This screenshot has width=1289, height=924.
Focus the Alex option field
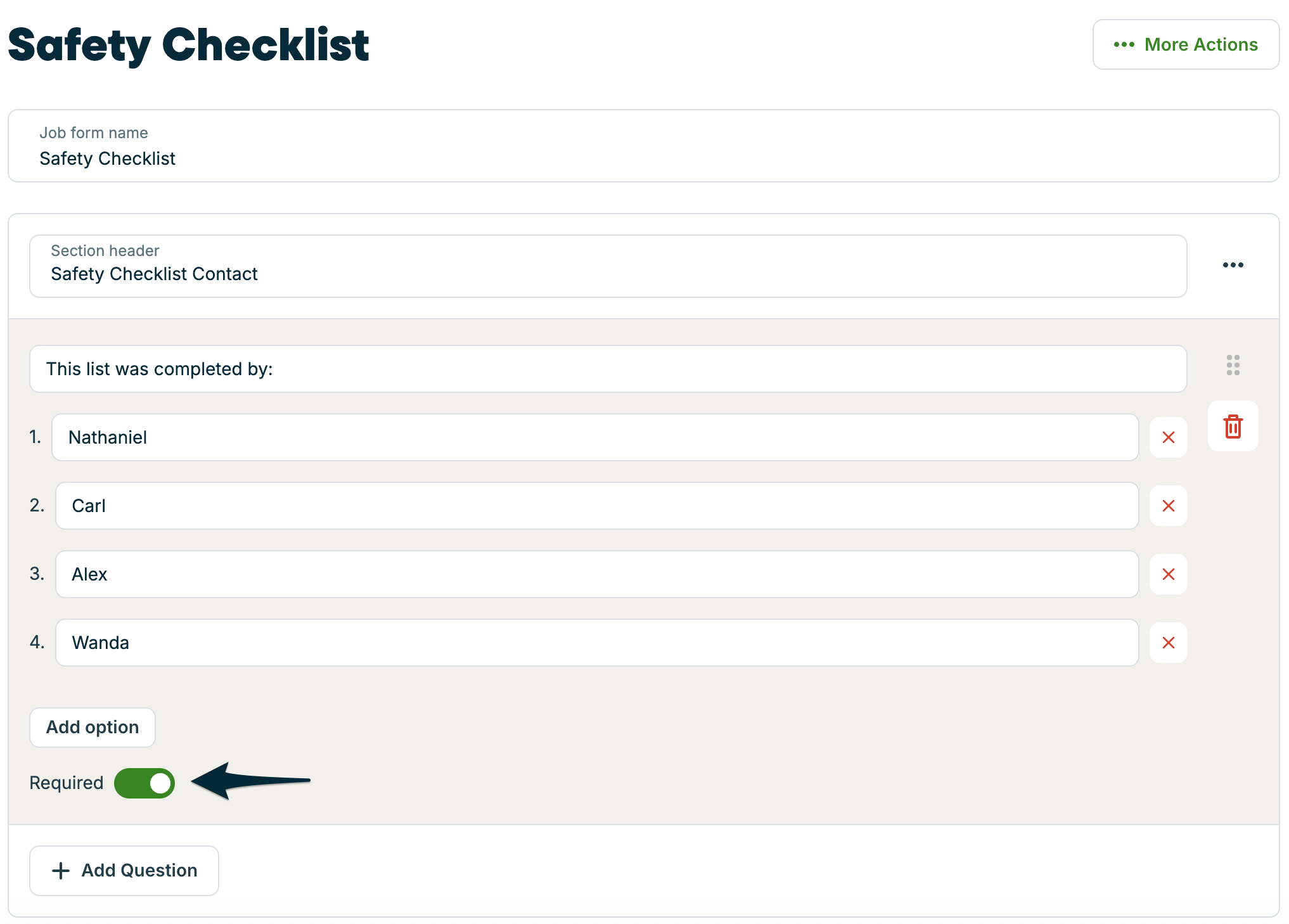[597, 574]
